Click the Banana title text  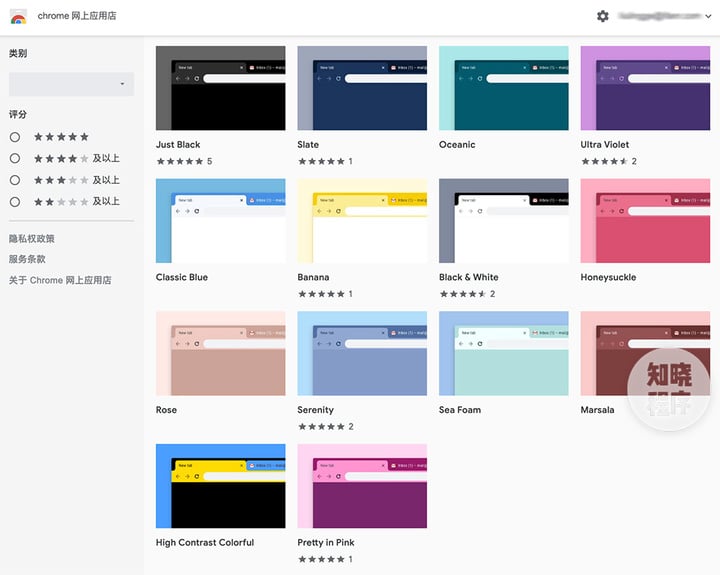[x=313, y=277]
